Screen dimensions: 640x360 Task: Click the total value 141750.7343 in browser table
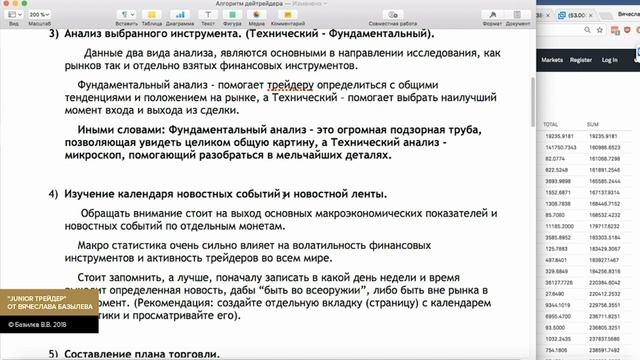point(561,147)
